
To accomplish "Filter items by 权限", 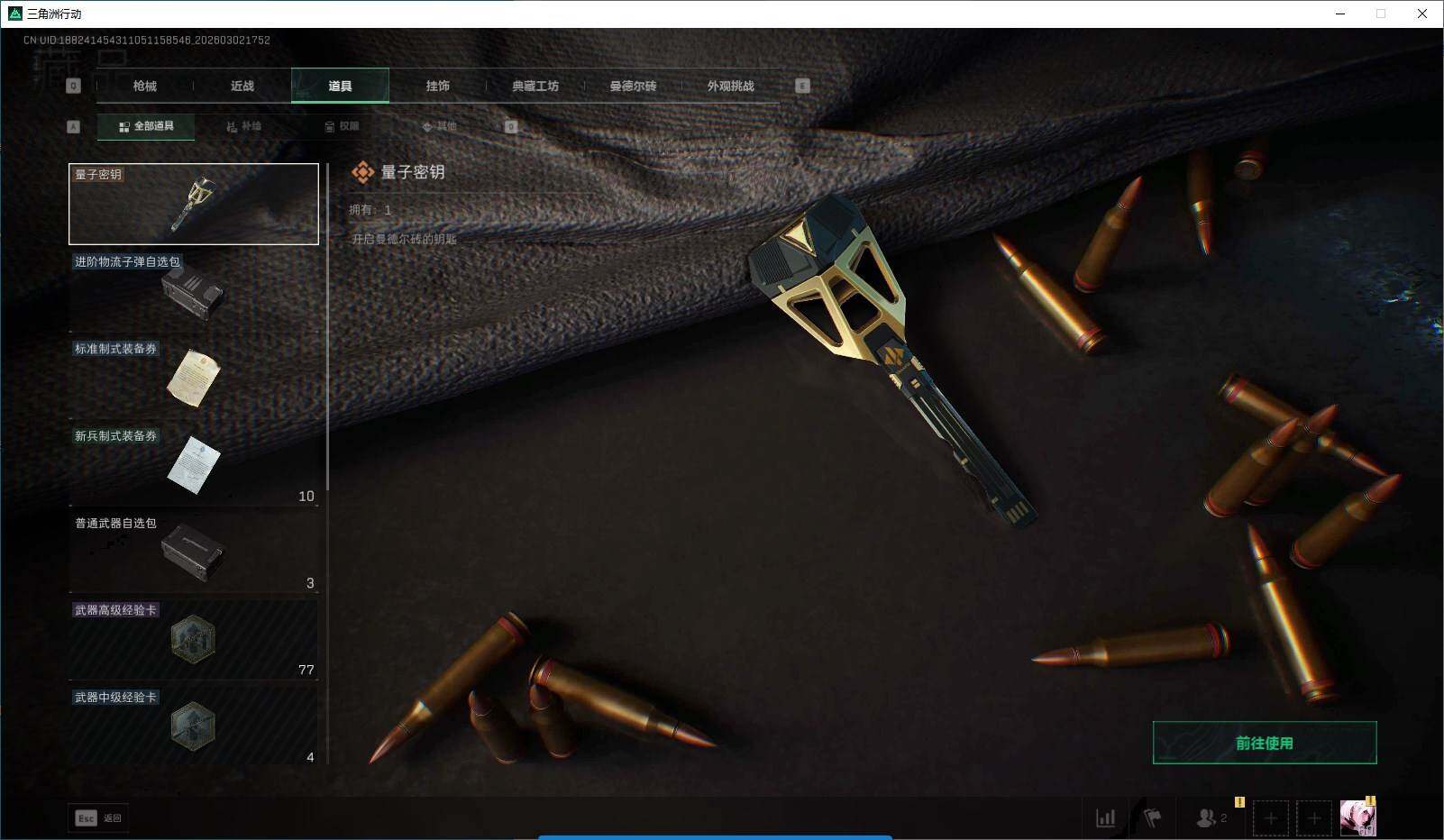I will pos(342,126).
